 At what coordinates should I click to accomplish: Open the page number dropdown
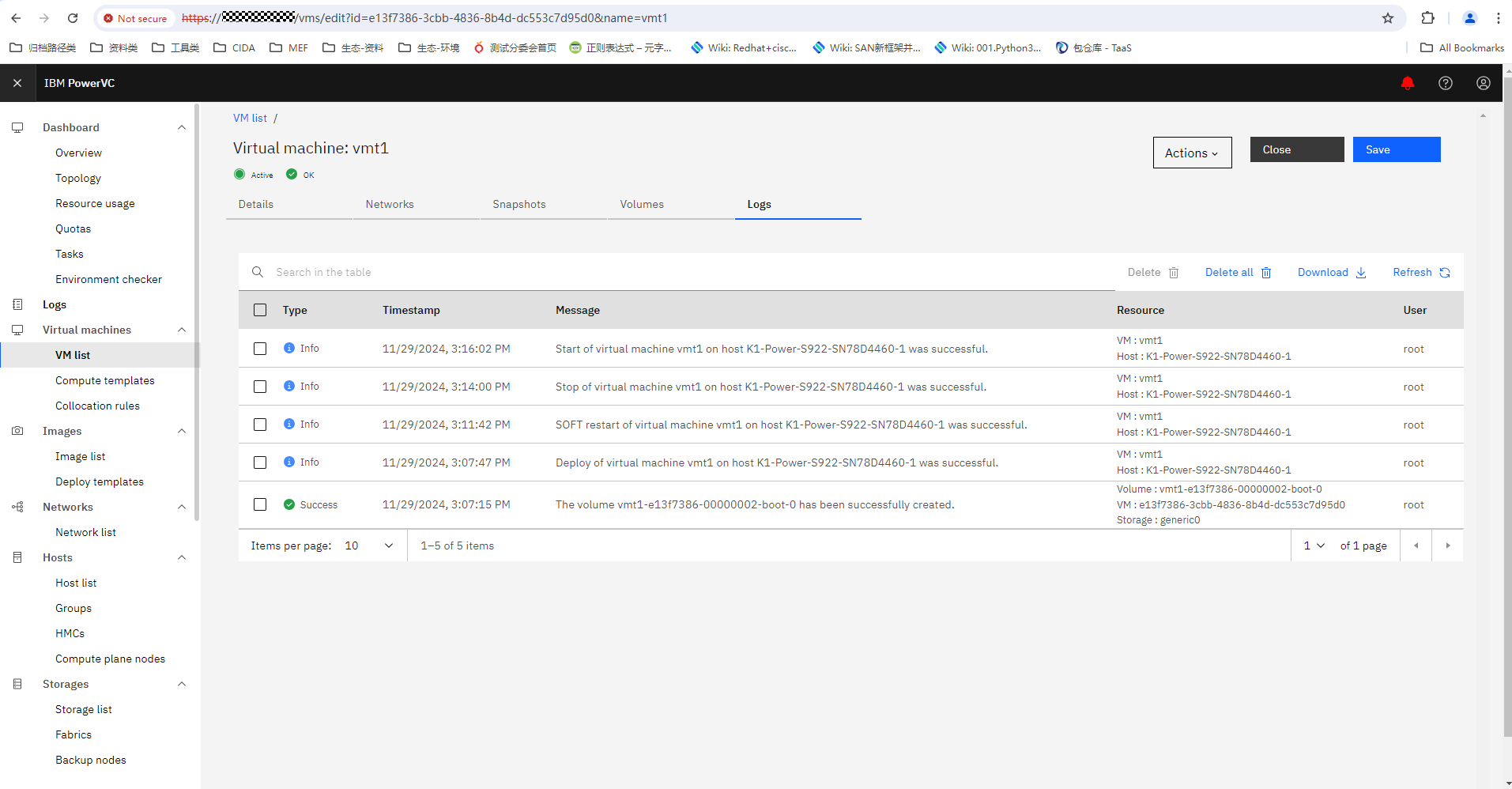(1314, 546)
